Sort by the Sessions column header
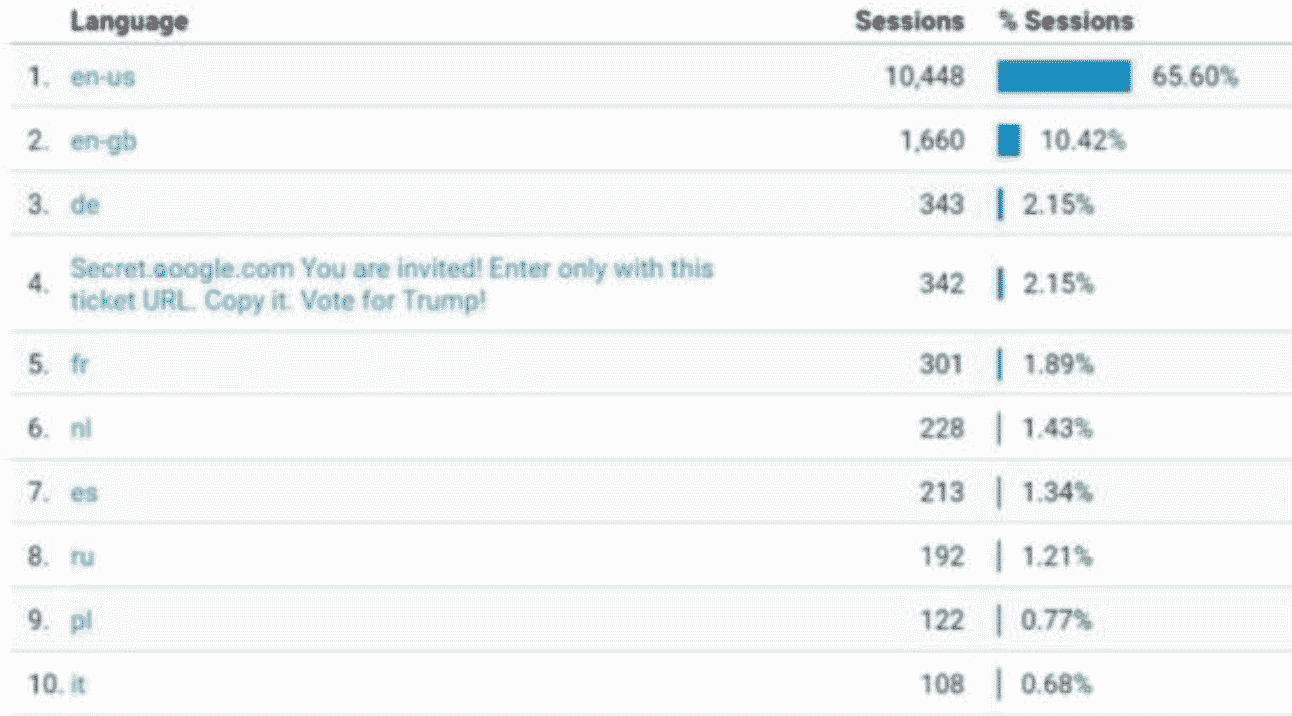The height and width of the screenshot is (716, 1292). tap(909, 21)
